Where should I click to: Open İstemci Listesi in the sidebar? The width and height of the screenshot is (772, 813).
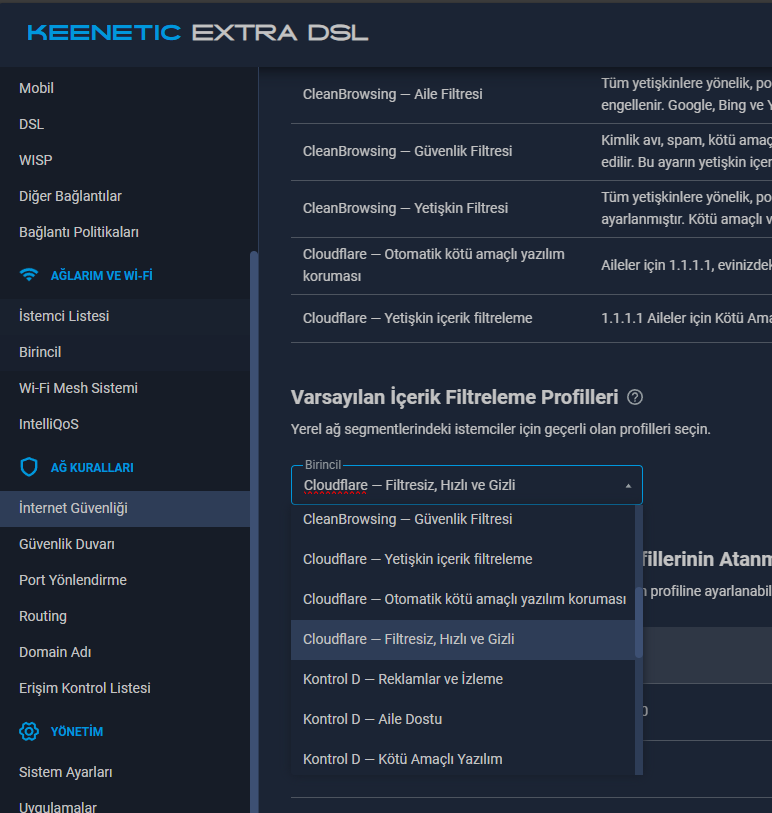pyautogui.click(x=125, y=316)
